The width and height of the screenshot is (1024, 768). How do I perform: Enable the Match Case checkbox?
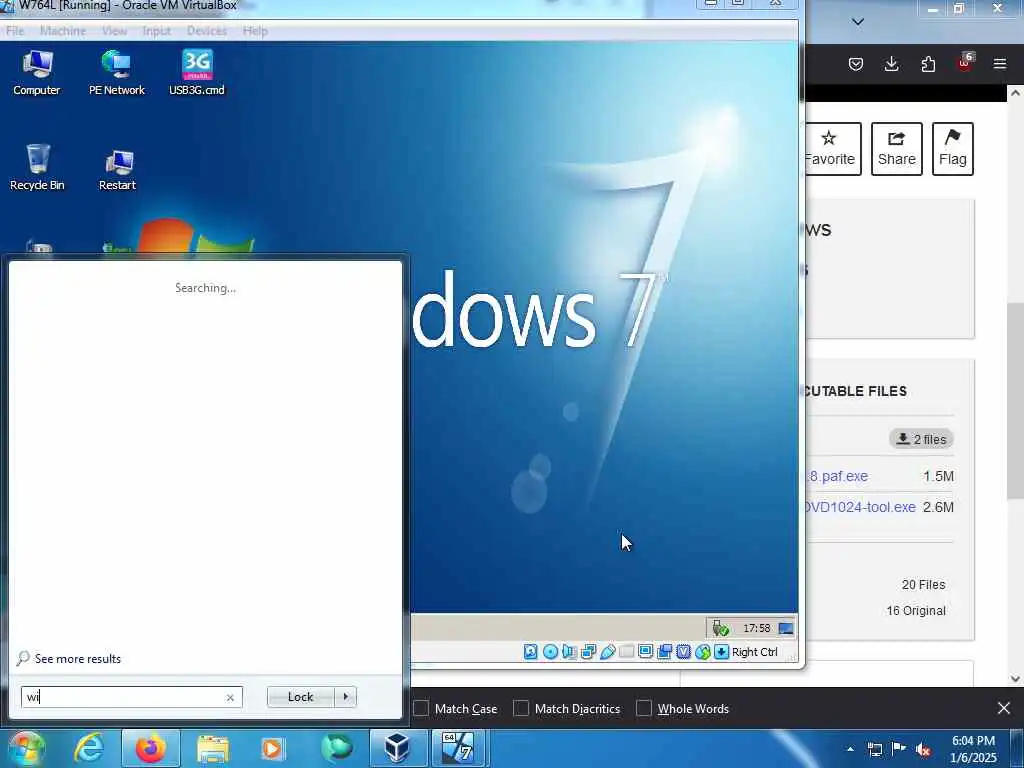[x=421, y=709]
